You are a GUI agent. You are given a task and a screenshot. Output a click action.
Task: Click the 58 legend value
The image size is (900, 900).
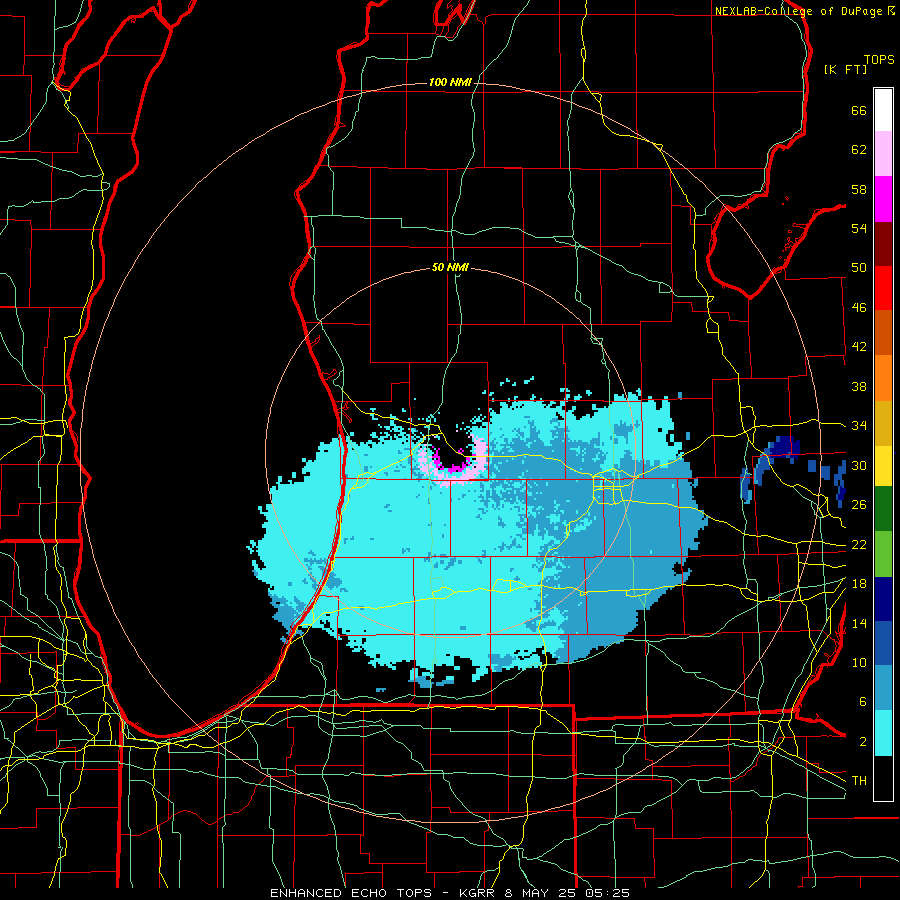pos(859,189)
